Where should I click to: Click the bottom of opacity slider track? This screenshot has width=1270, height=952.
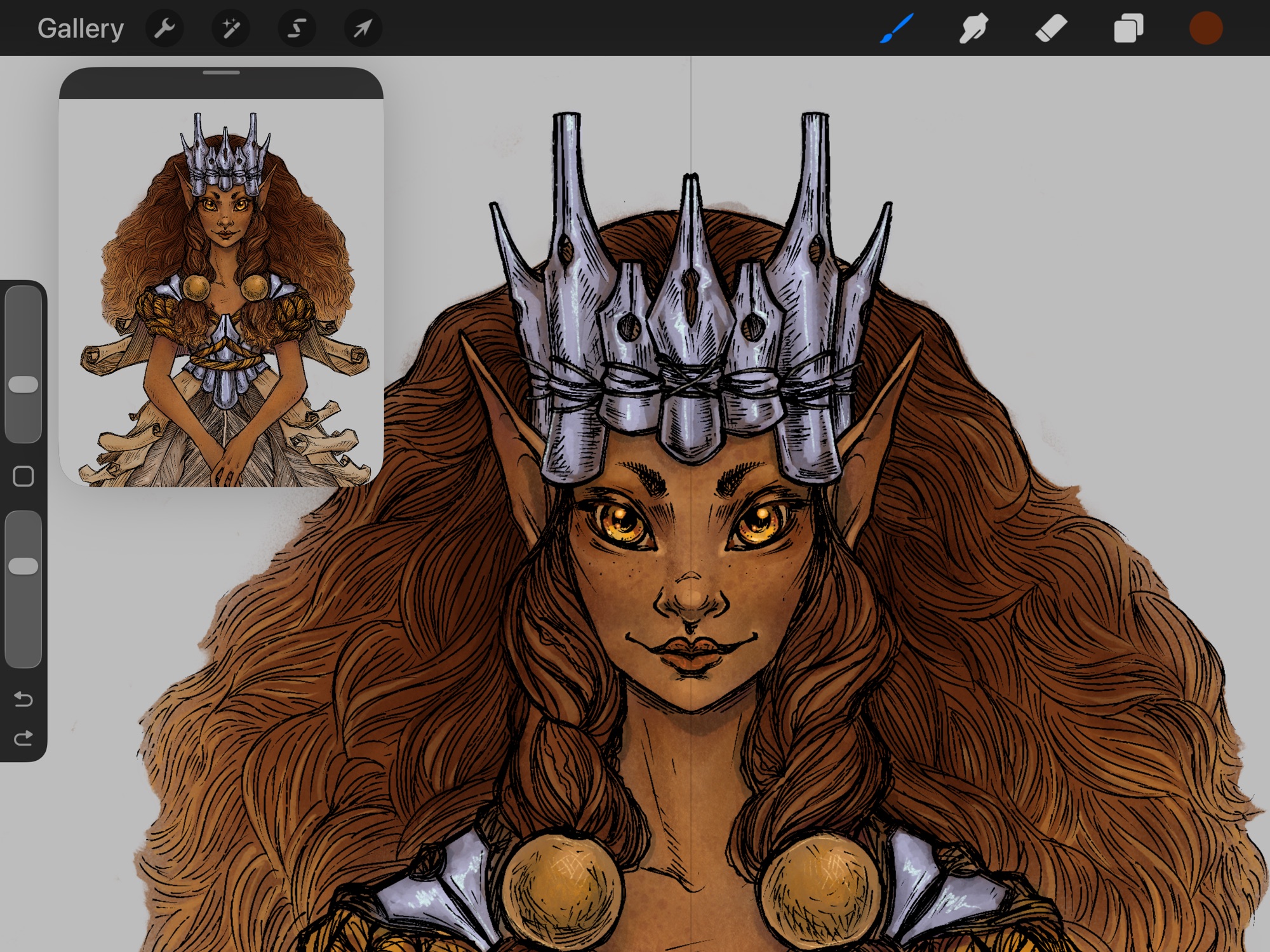[x=23, y=654]
